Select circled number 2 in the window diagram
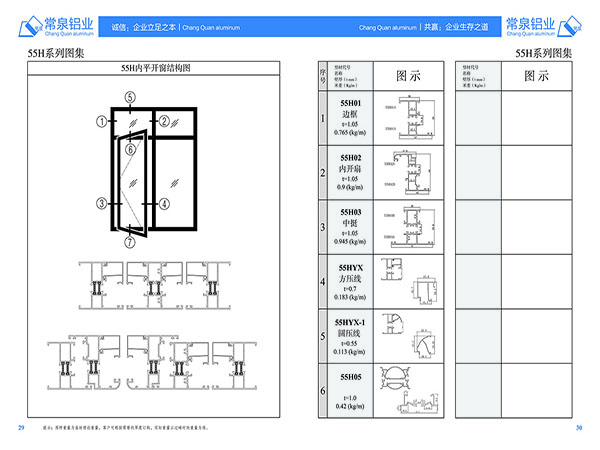This screenshot has width=600, height=450. tap(164, 121)
